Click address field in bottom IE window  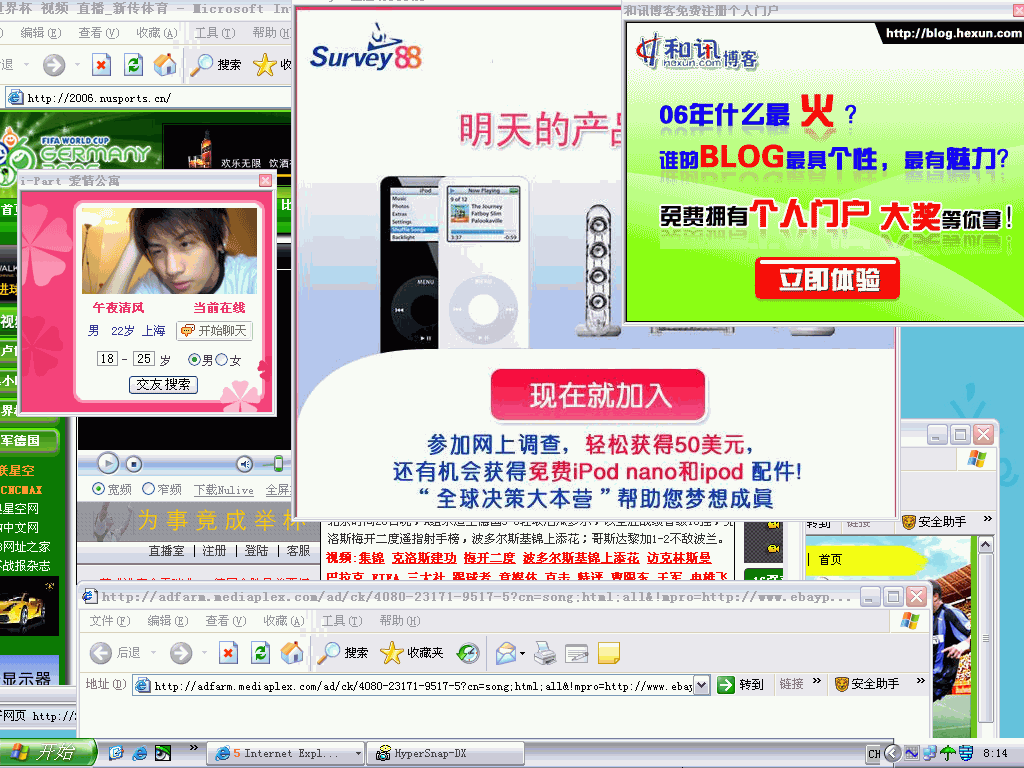coord(422,686)
